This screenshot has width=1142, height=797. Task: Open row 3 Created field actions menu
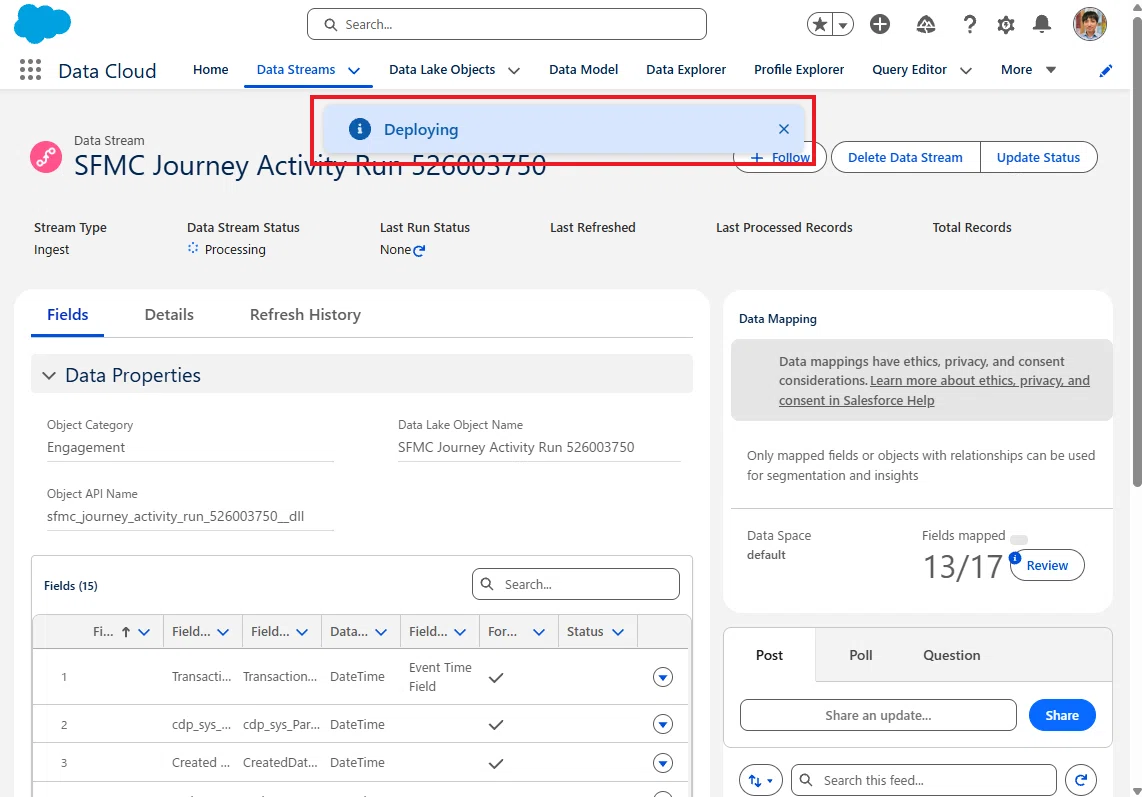[663, 763]
